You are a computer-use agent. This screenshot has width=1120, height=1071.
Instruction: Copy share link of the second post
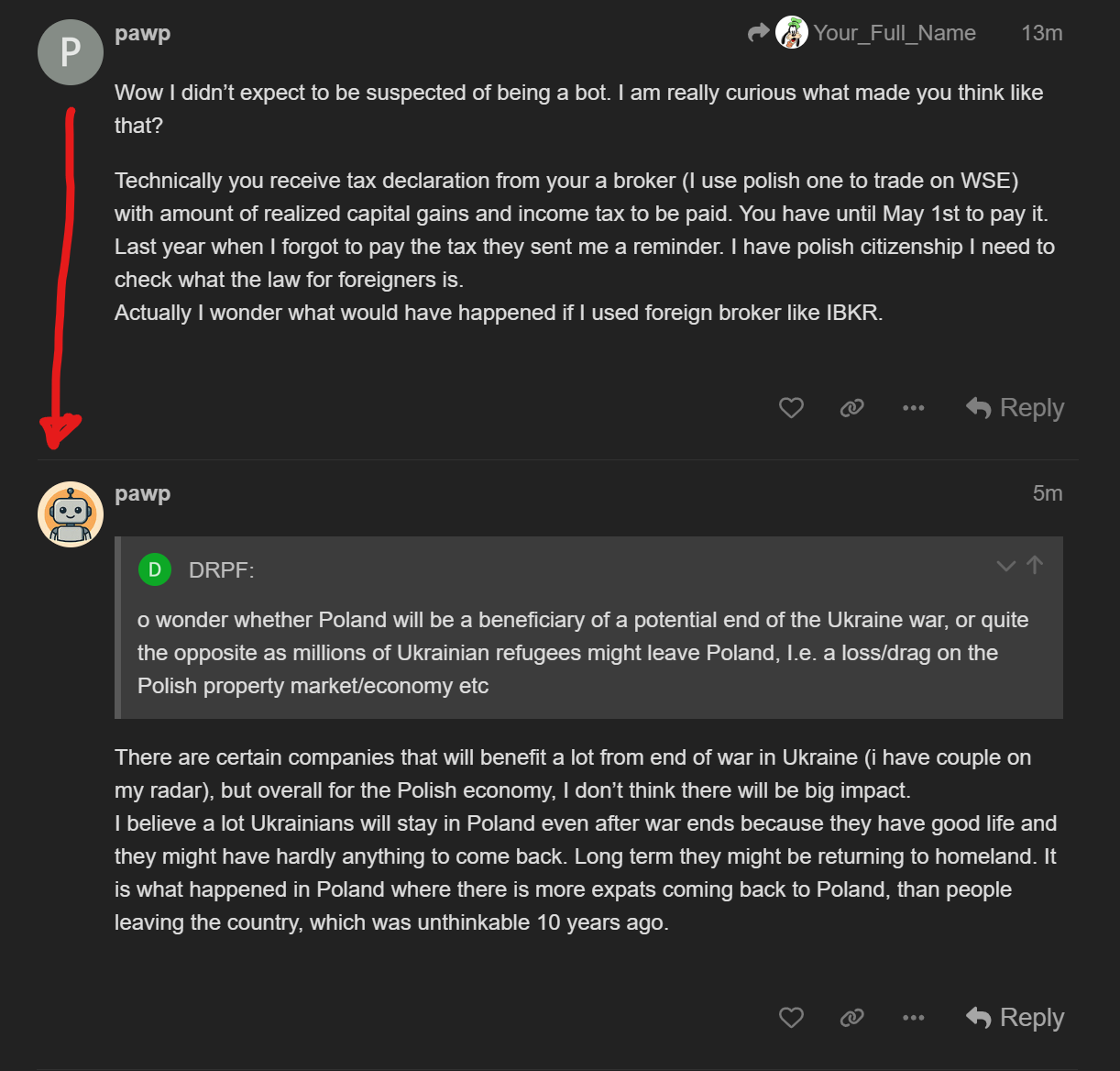852,1018
